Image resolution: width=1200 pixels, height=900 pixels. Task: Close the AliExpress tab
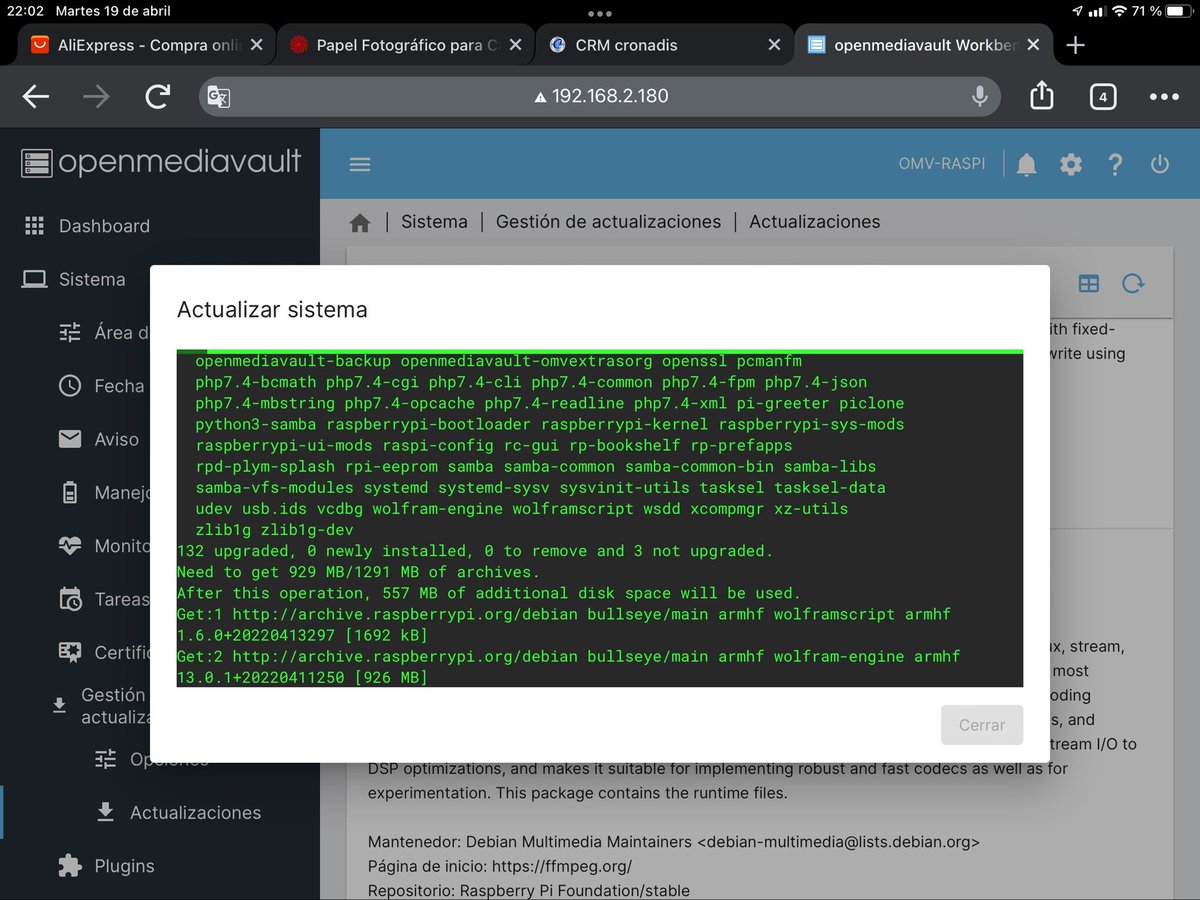256,45
